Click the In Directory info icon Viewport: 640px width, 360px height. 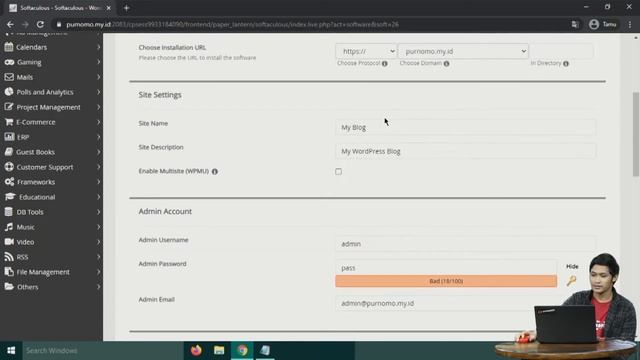pos(566,64)
